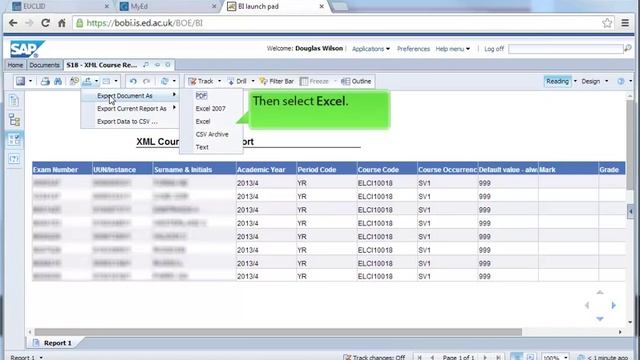This screenshot has width=640, height=360.
Task: Open the Input Controls side panel icon
Action: click(x=14, y=140)
